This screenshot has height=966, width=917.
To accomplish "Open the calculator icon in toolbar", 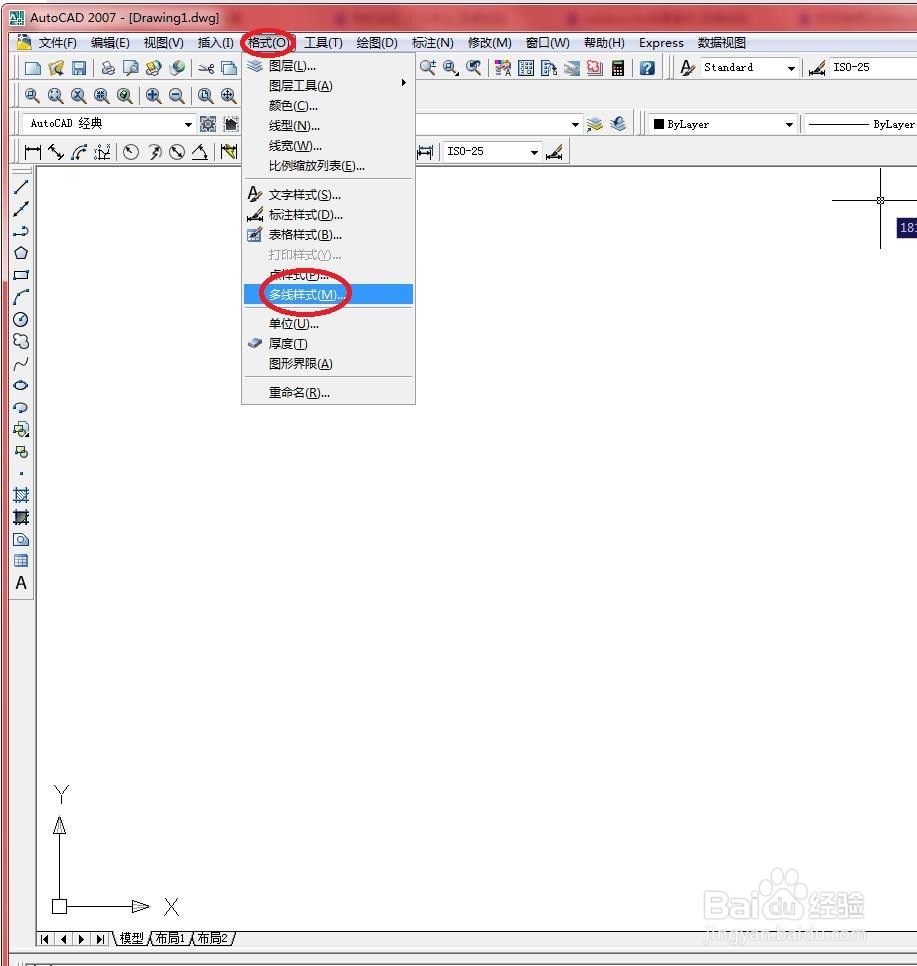I will [x=618, y=68].
